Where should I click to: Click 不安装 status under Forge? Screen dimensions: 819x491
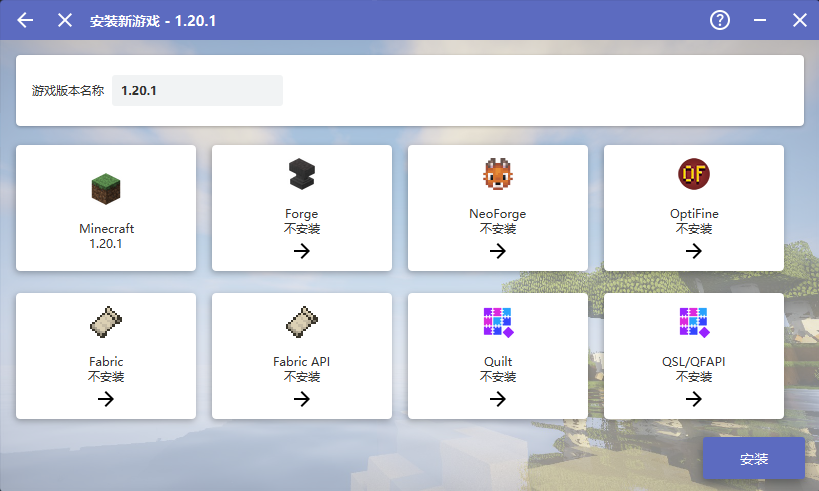coord(302,229)
